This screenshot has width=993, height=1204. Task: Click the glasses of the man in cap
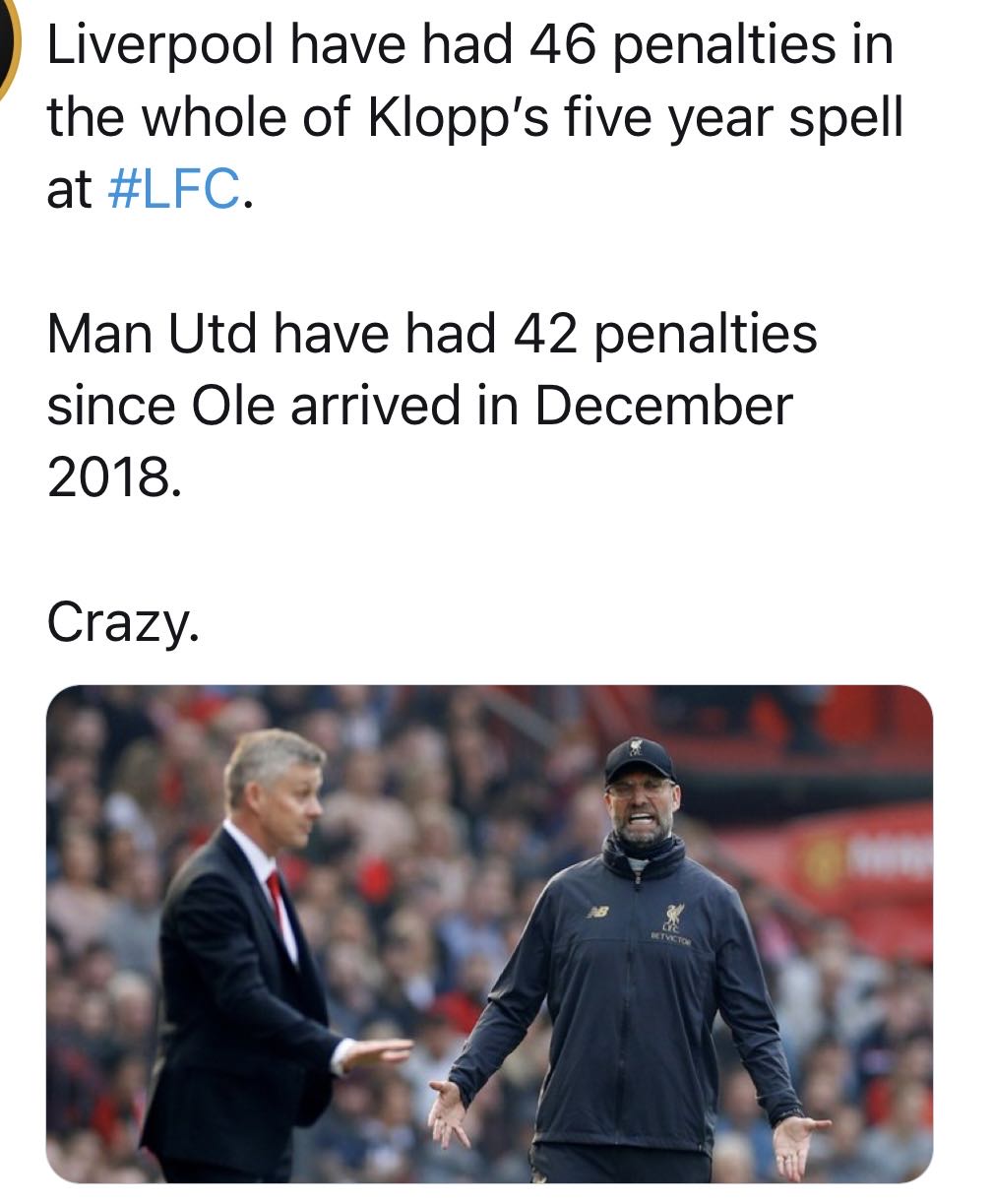click(x=640, y=788)
